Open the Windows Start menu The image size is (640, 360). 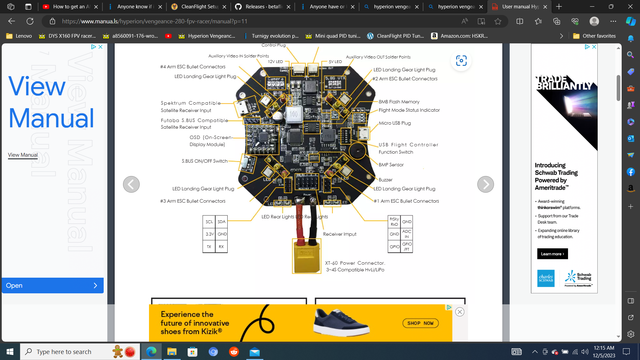pyautogui.click(x=10, y=351)
